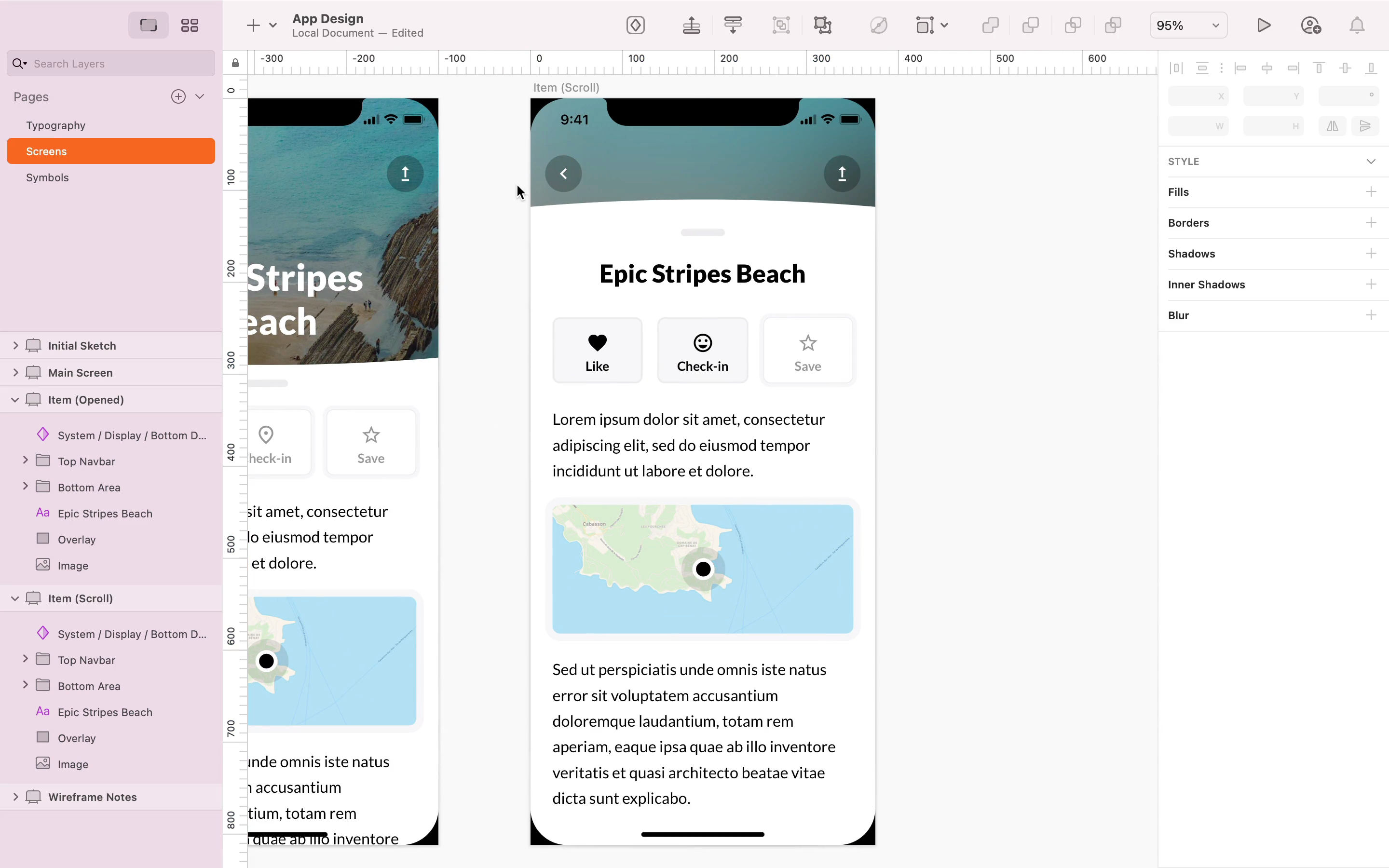Click the Save button in Item (Scroll)
Viewport: 1389px width, 868px height.
(x=807, y=351)
